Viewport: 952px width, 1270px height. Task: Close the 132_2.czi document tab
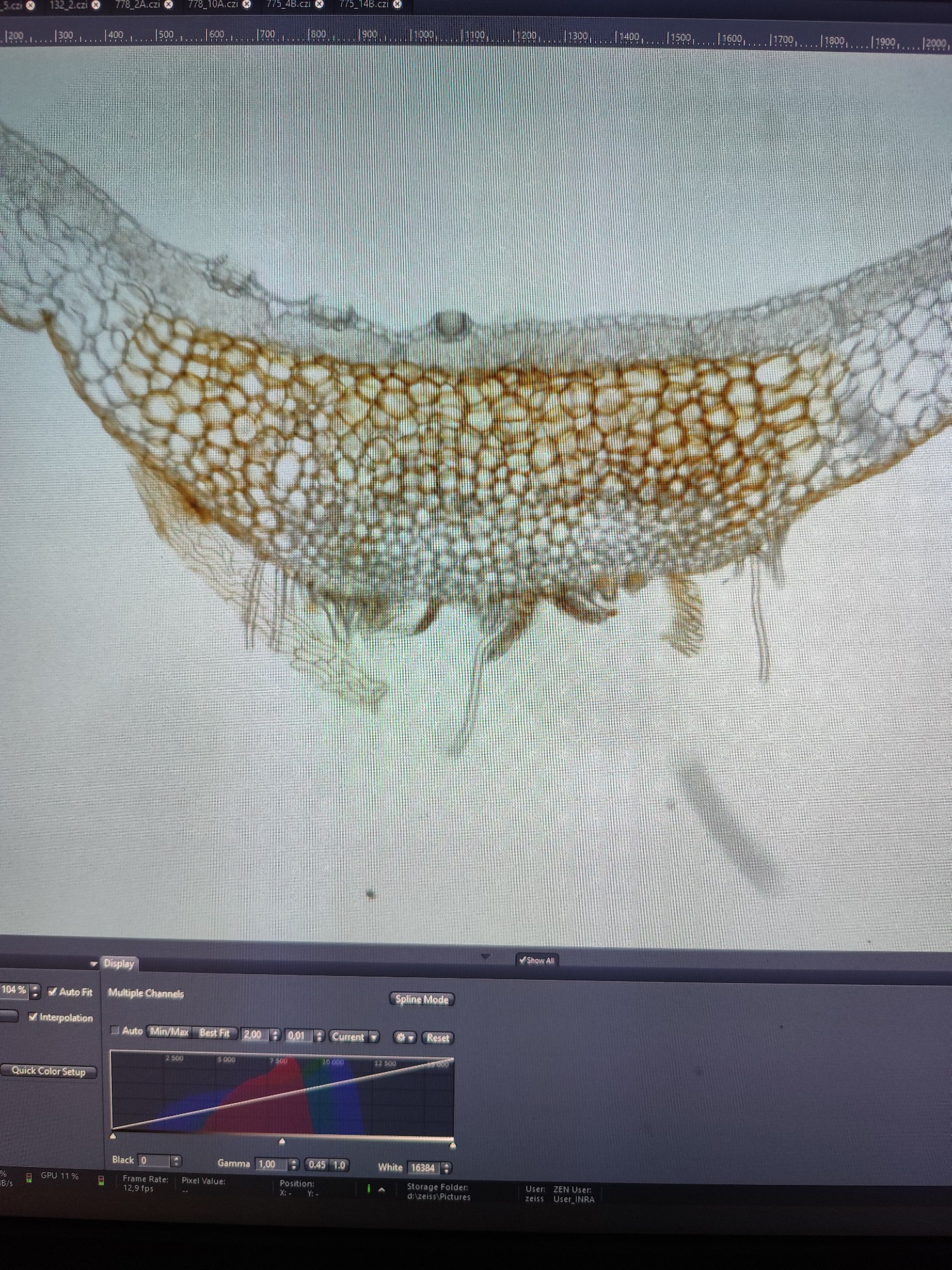[96, 5]
